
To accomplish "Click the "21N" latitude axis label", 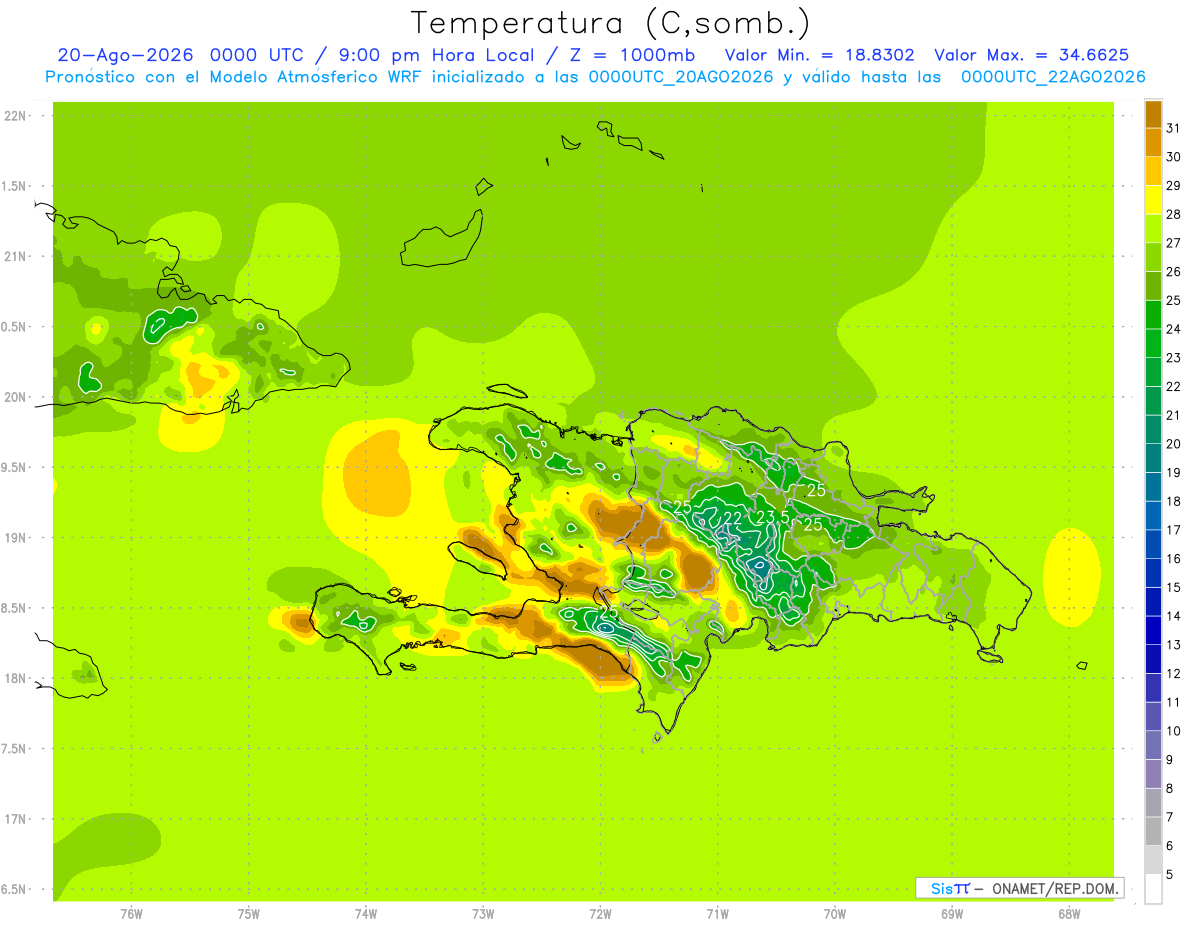I will 16,256.
